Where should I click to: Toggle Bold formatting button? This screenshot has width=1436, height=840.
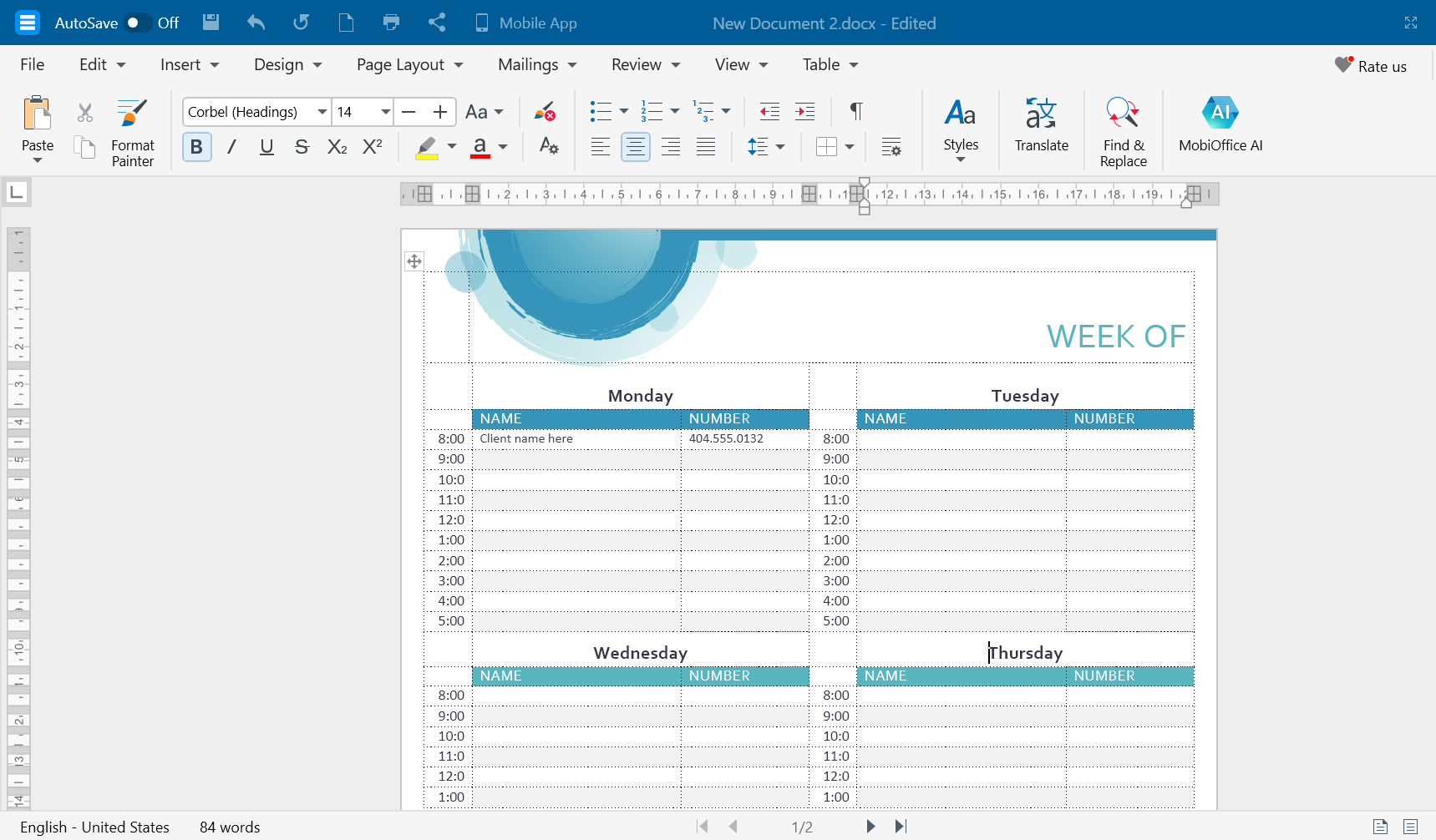pyautogui.click(x=196, y=147)
